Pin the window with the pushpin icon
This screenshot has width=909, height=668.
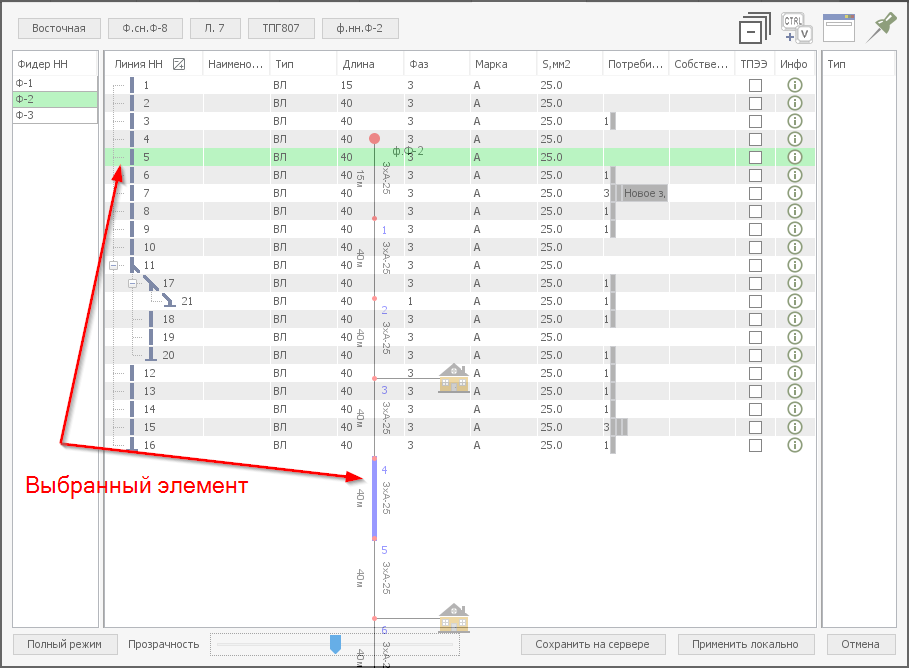coord(881,28)
